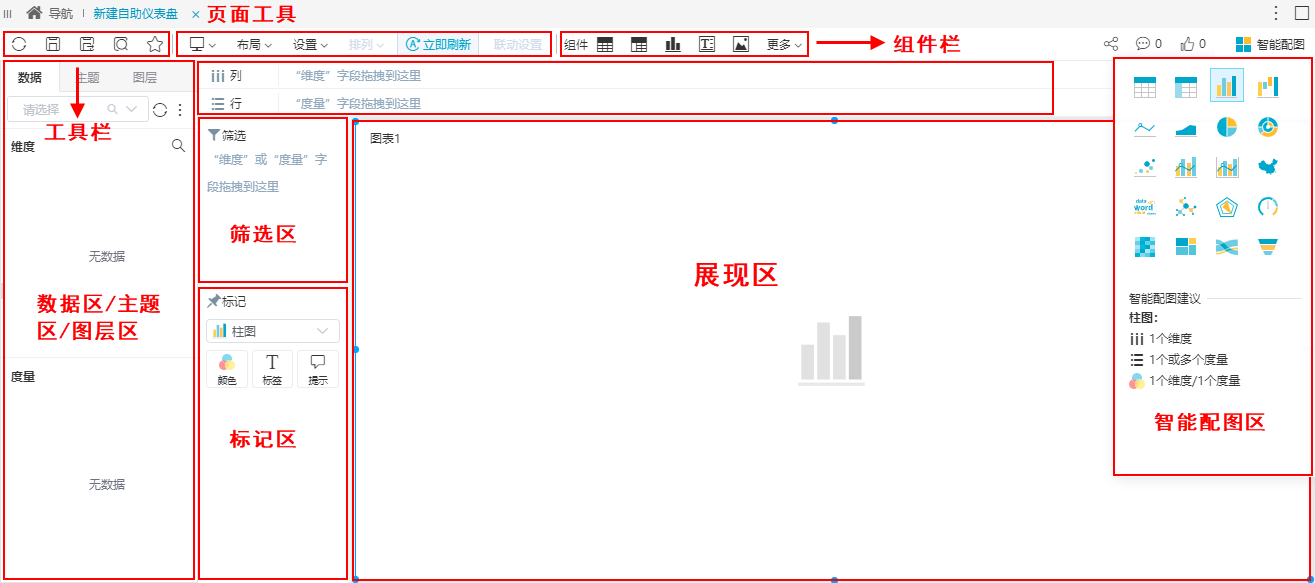Choose the donut chart type

click(x=1268, y=127)
